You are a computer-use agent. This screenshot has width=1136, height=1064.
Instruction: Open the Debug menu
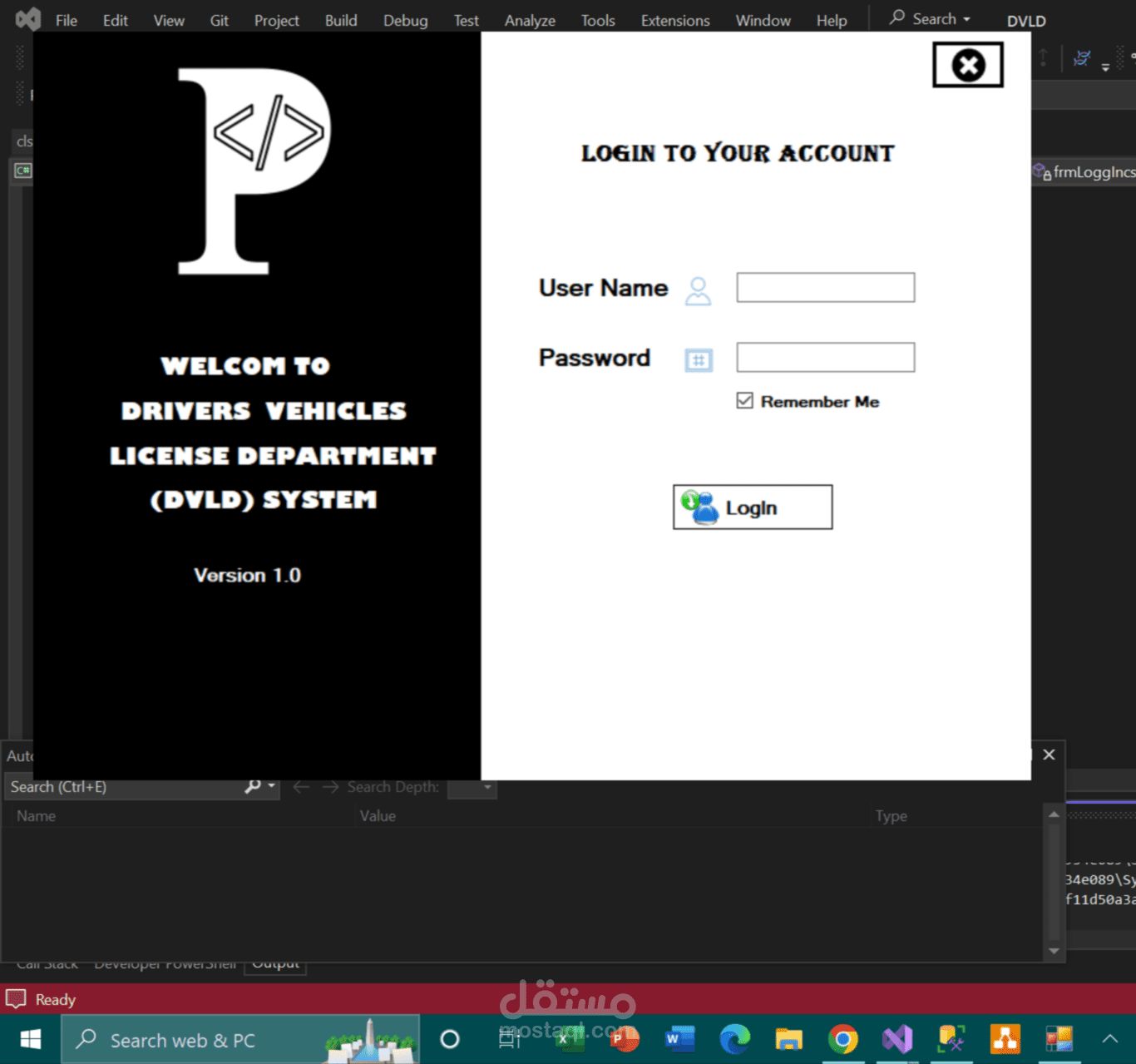pyautogui.click(x=406, y=20)
